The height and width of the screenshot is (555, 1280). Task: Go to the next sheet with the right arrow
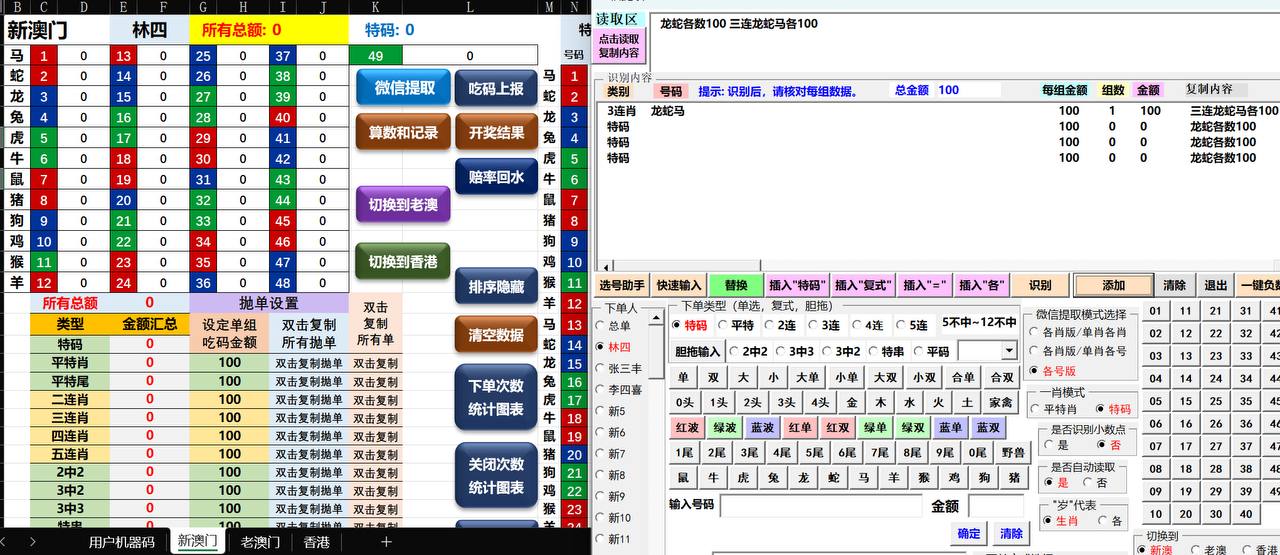(33, 542)
